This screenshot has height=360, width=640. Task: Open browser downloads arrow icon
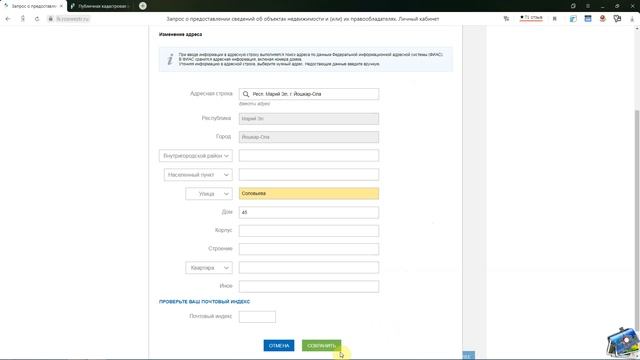631,19
